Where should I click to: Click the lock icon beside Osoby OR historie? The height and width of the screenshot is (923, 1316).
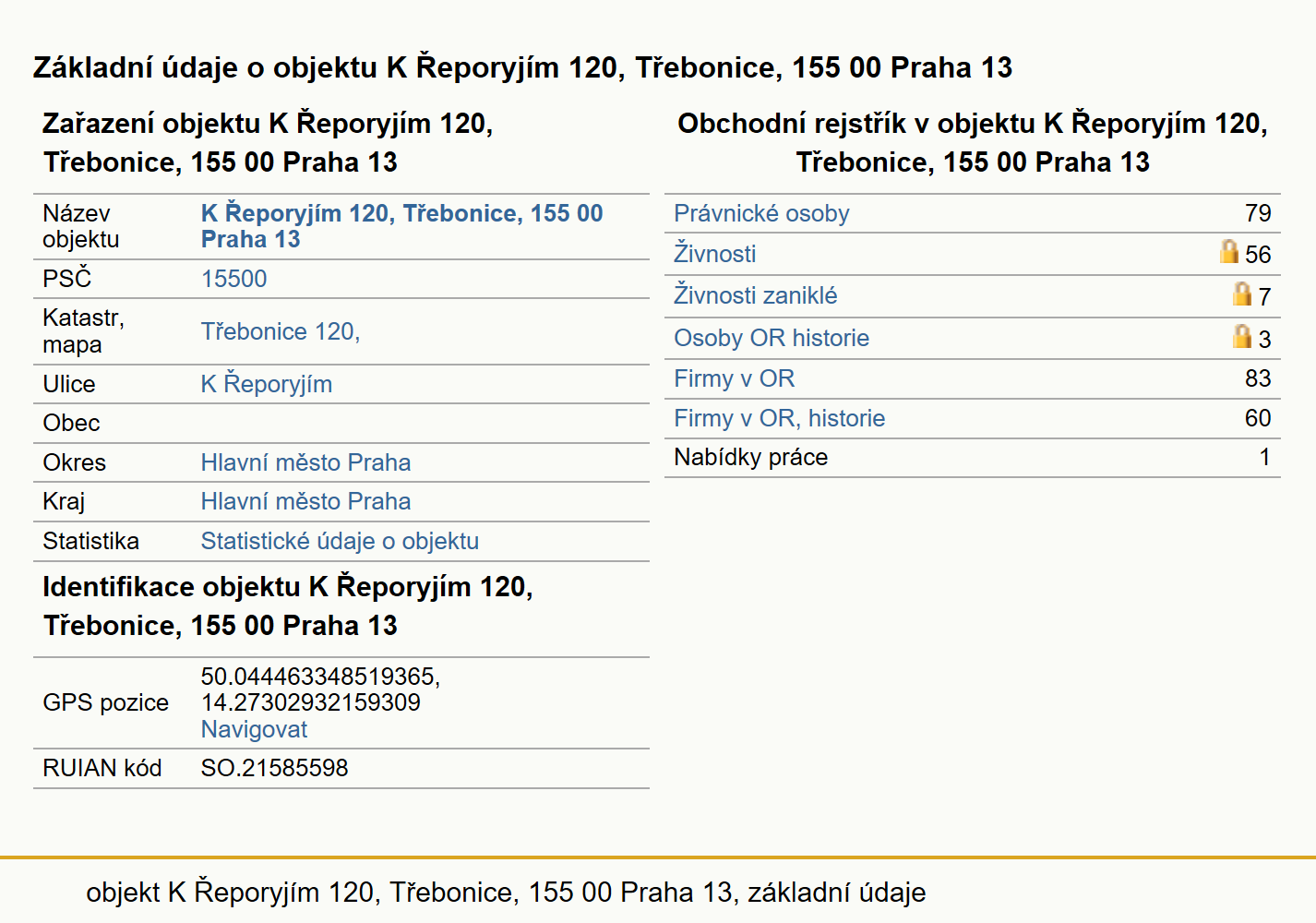point(1242,336)
